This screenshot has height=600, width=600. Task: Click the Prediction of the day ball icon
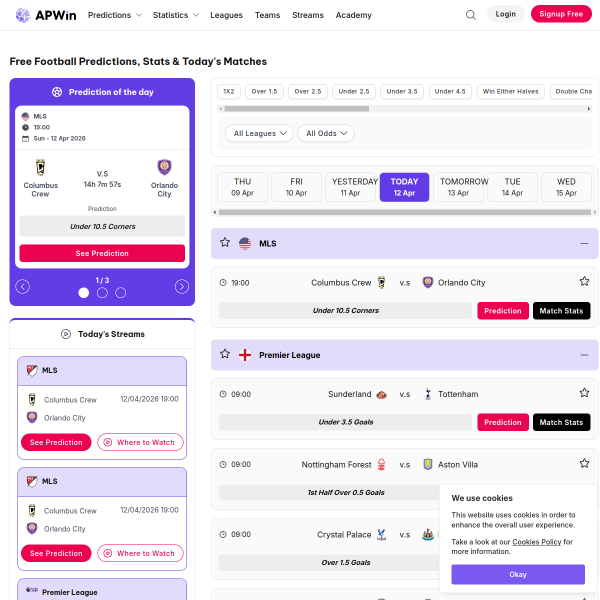point(57,92)
